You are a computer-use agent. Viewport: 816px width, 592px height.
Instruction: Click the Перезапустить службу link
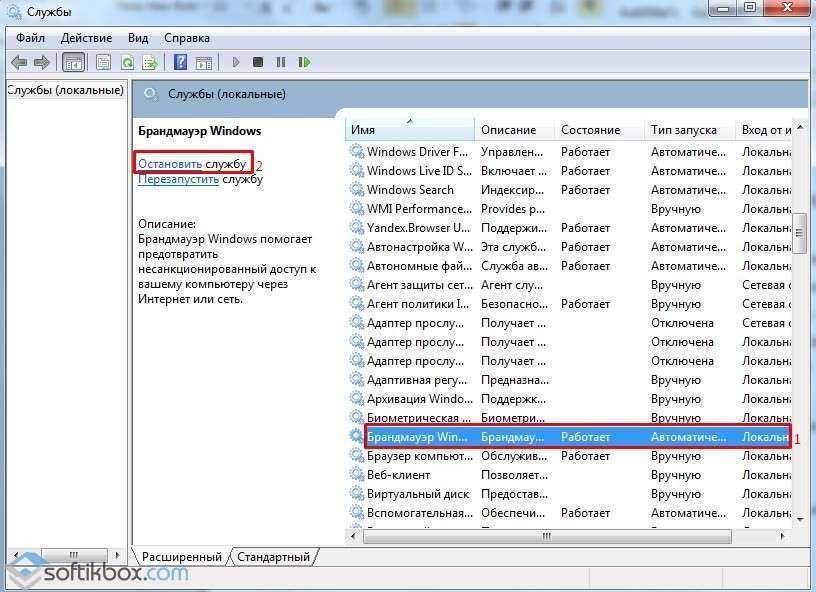[x=178, y=179]
